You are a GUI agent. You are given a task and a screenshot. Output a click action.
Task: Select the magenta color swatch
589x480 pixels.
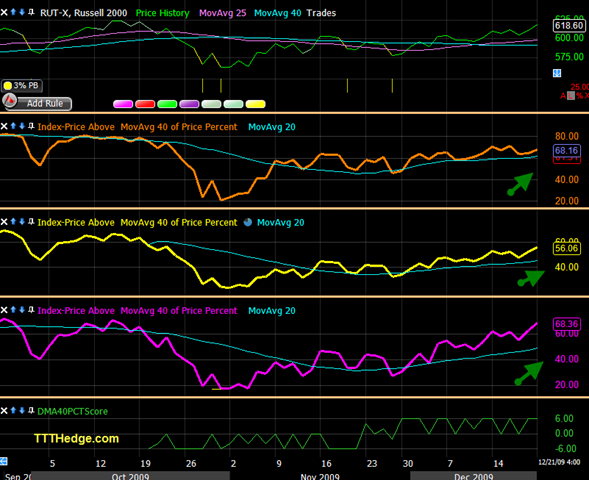(123, 104)
